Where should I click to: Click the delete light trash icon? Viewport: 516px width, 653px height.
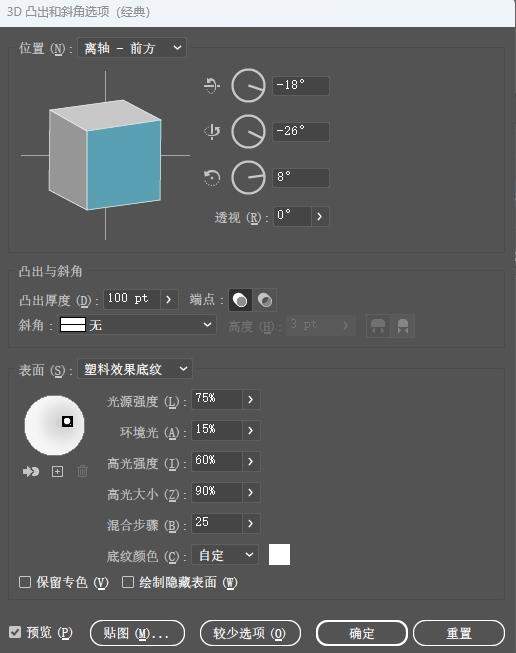click(x=82, y=471)
